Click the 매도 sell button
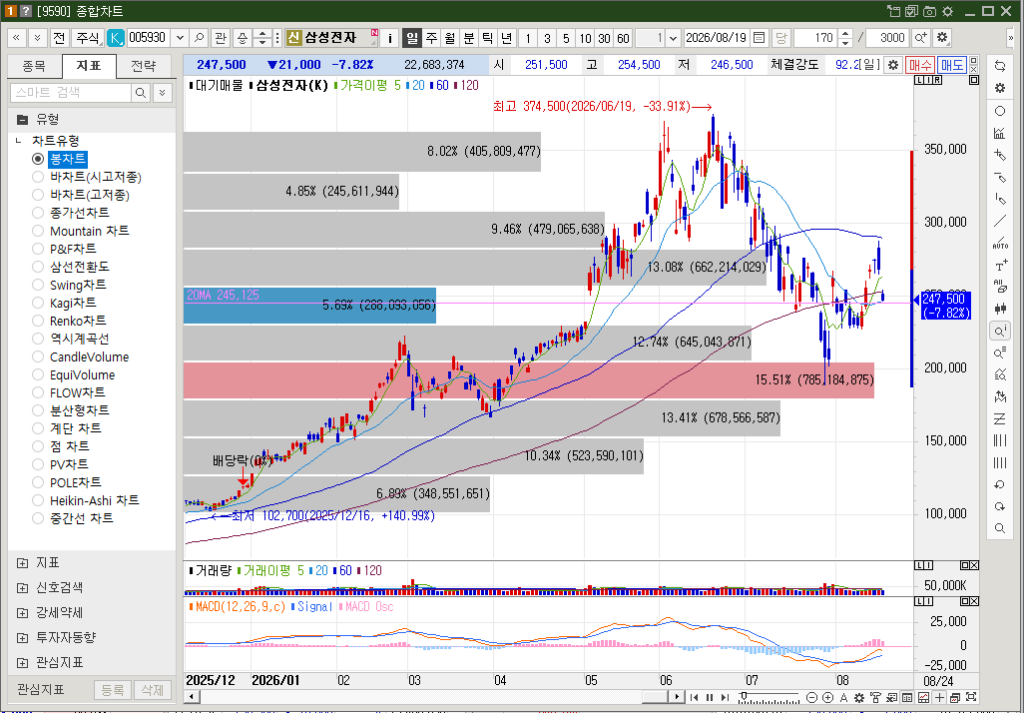 (x=952, y=65)
